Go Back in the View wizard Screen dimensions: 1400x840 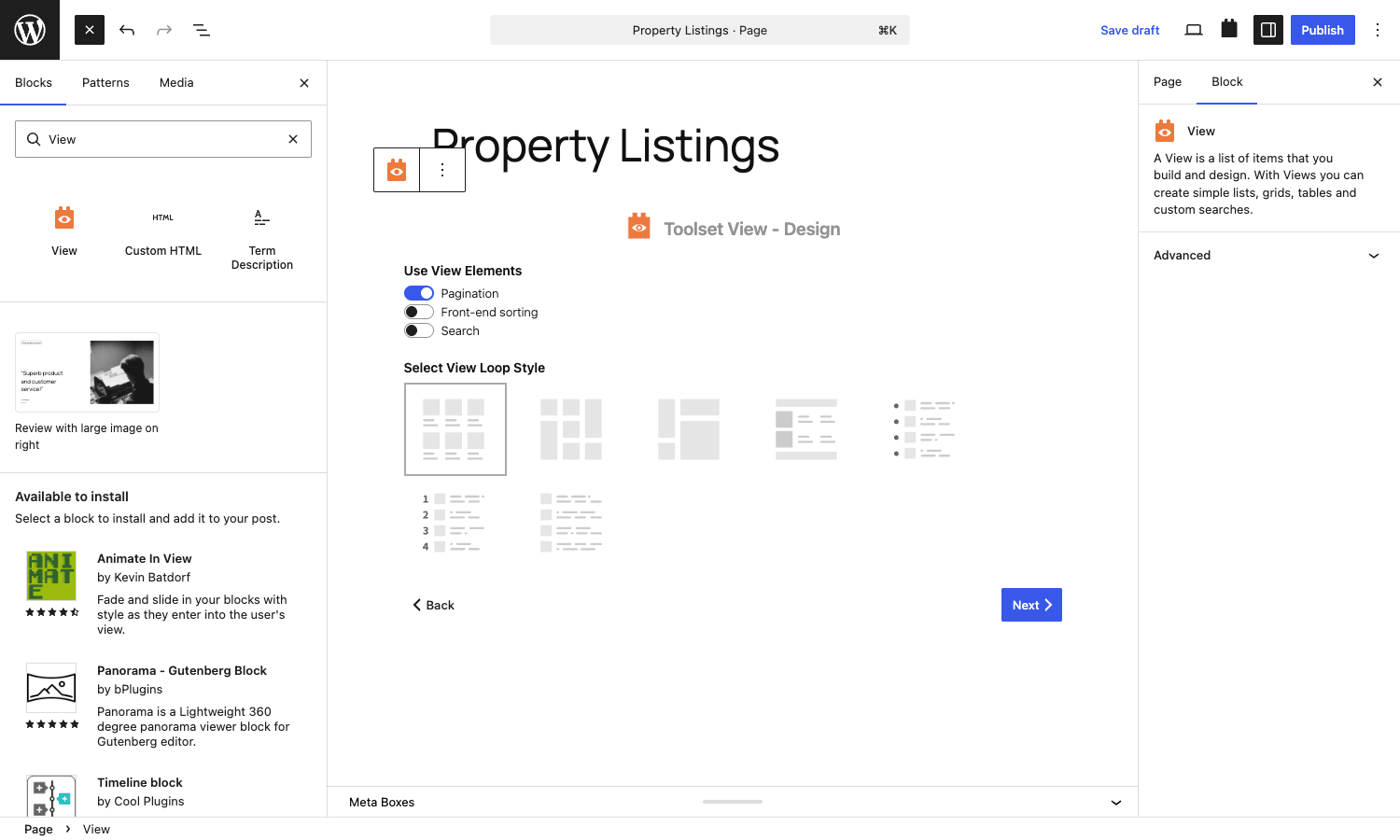tap(434, 605)
